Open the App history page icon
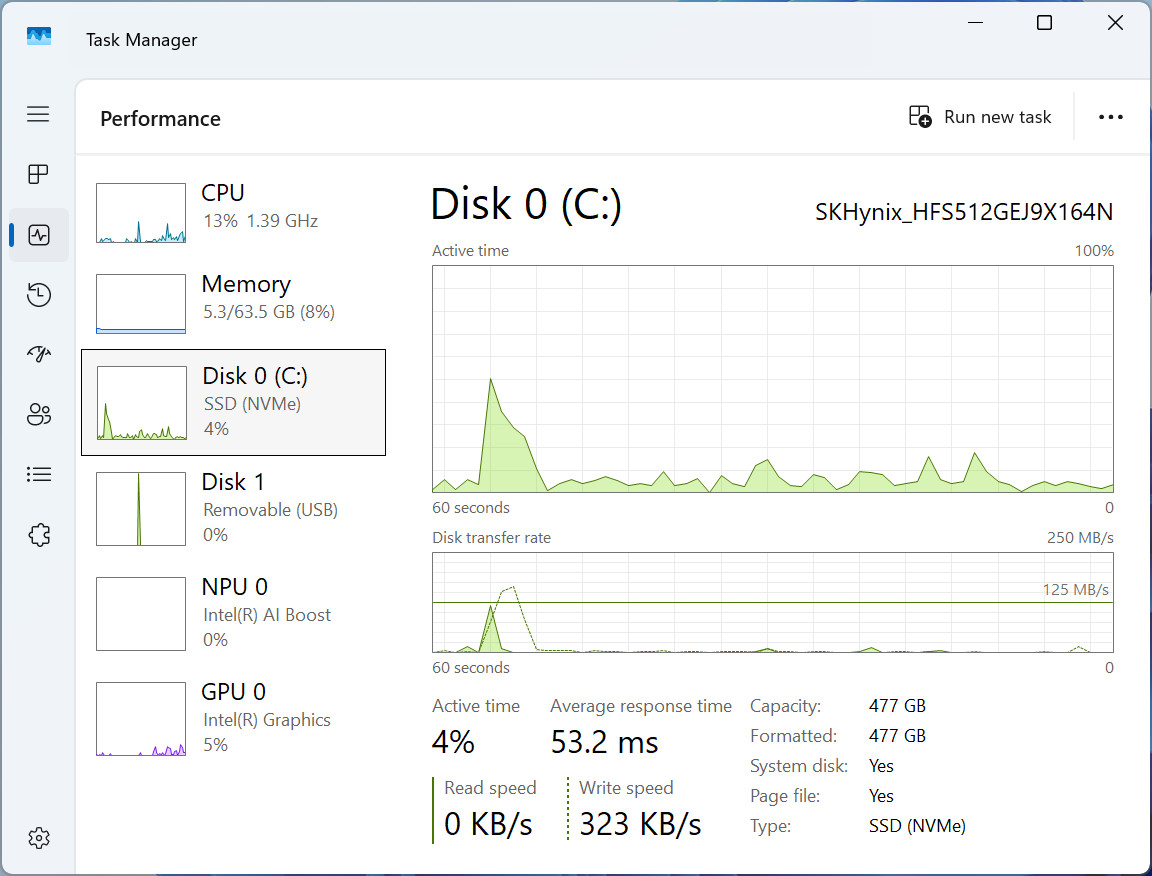The width and height of the screenshot is (1152, 876). pos(39,295)
